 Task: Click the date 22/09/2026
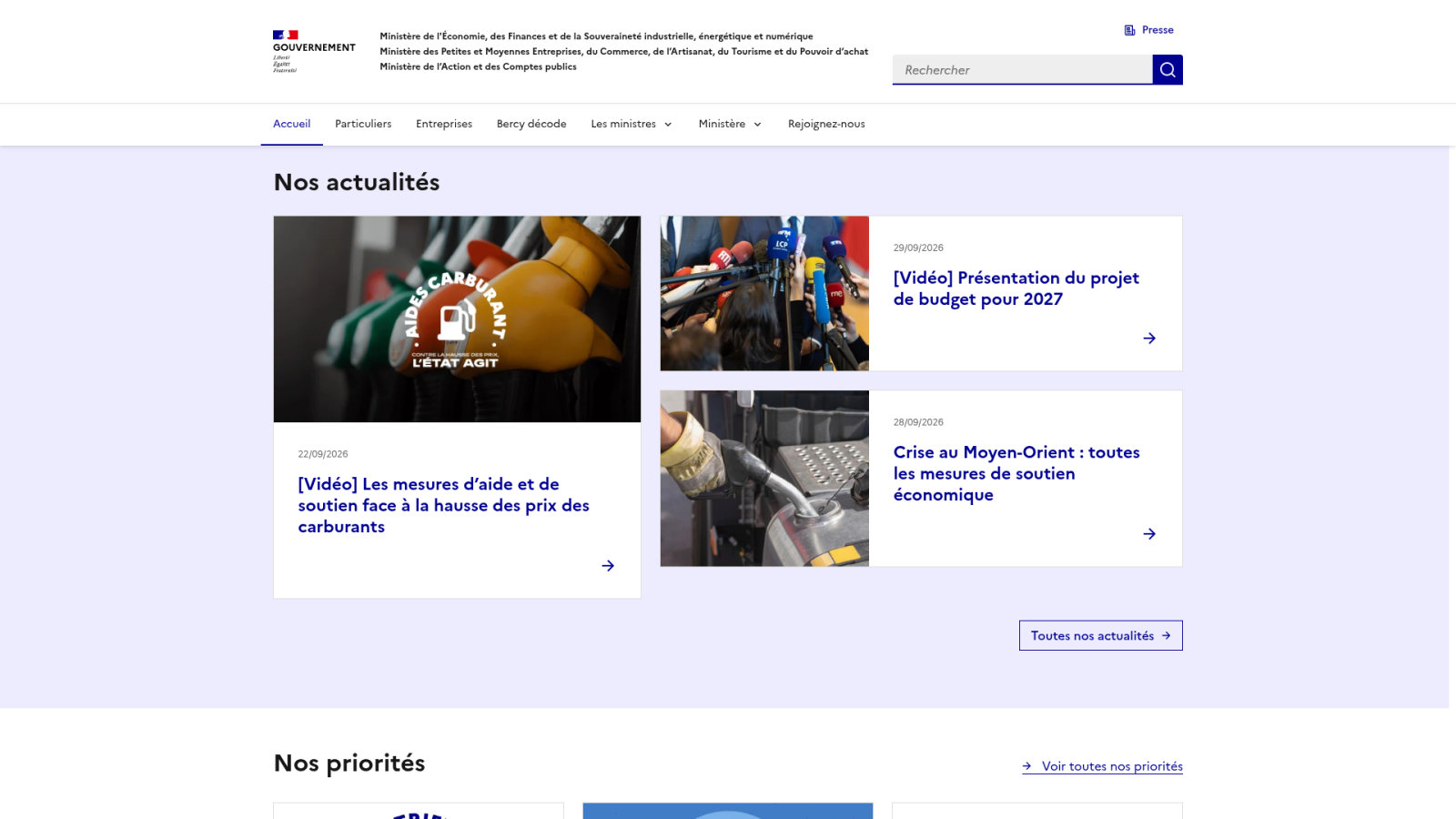tap(323, 454)
